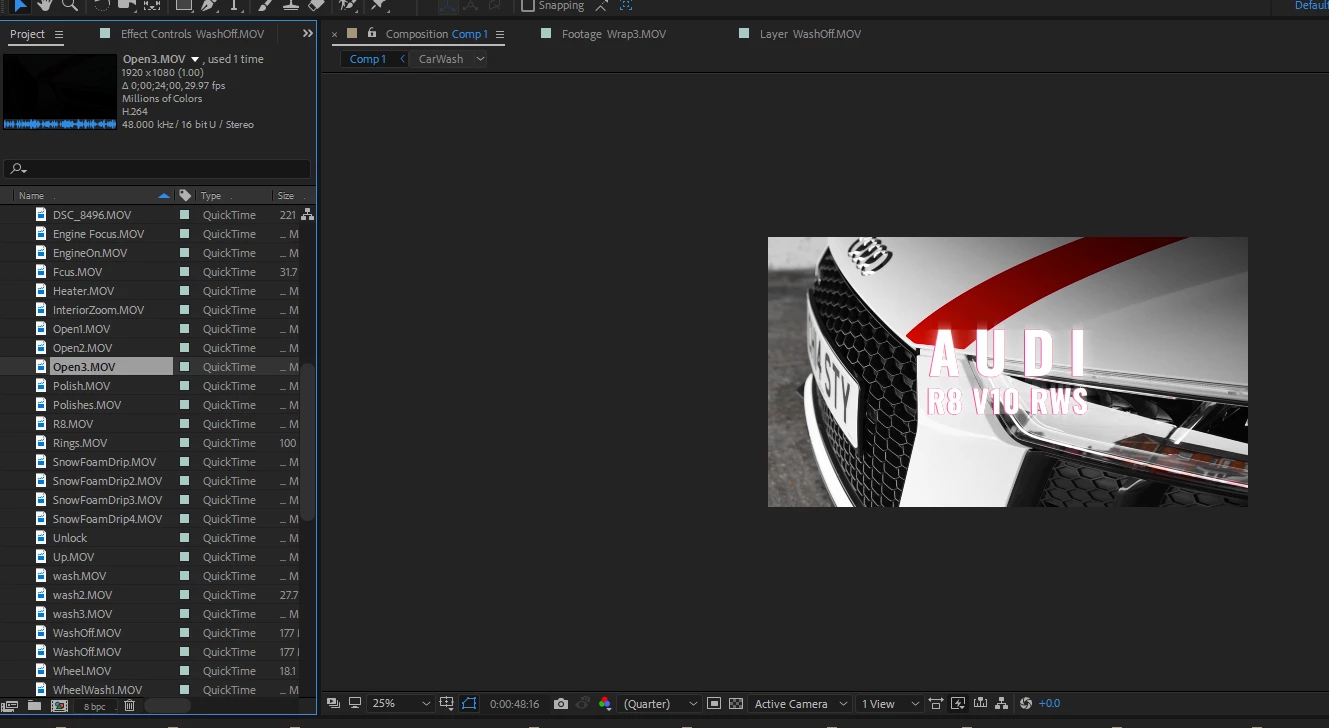Select the Pen tool
This screenshot has height=728, width=1329.
click(209, 5)
